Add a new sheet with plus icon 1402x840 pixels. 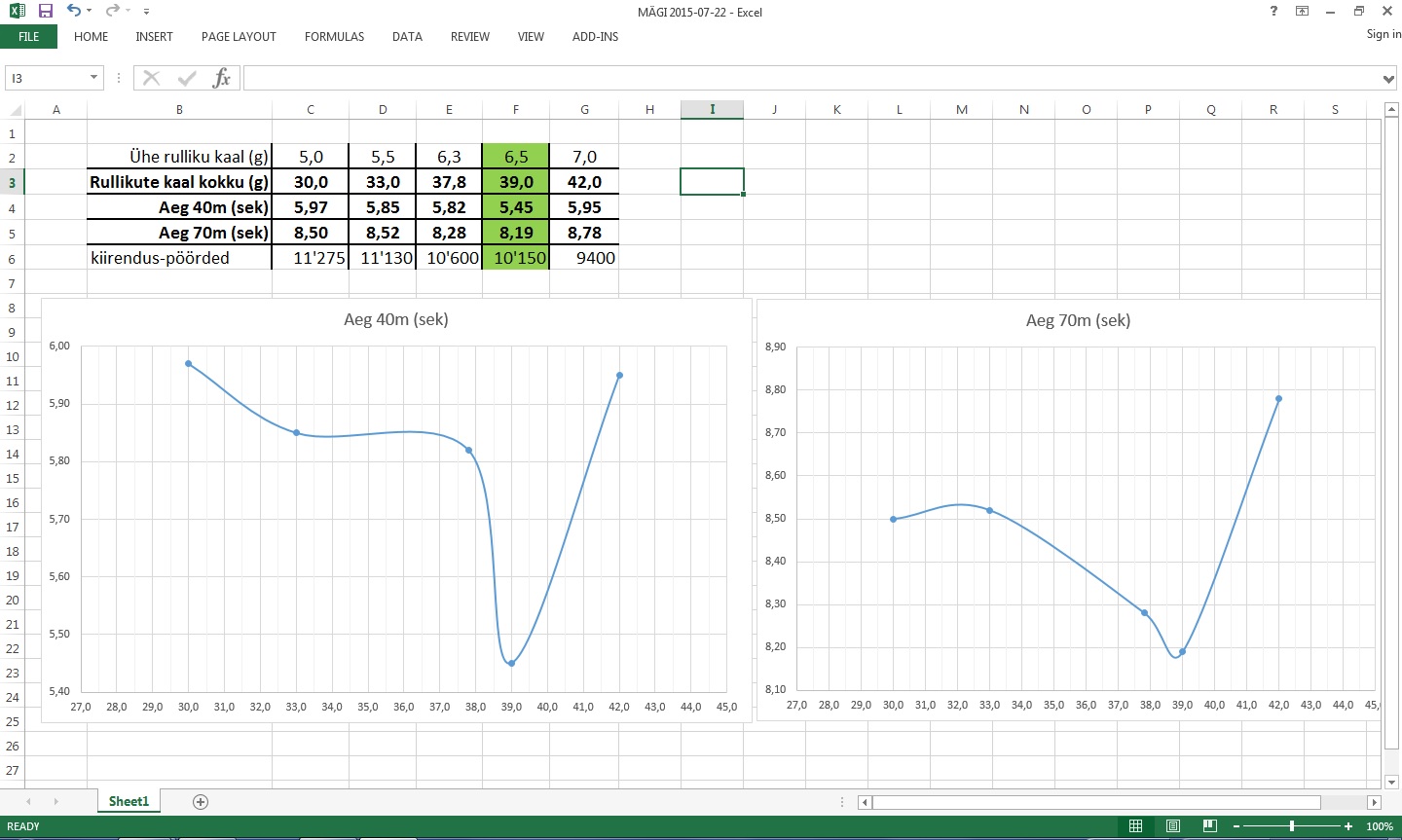click(201, 802)
